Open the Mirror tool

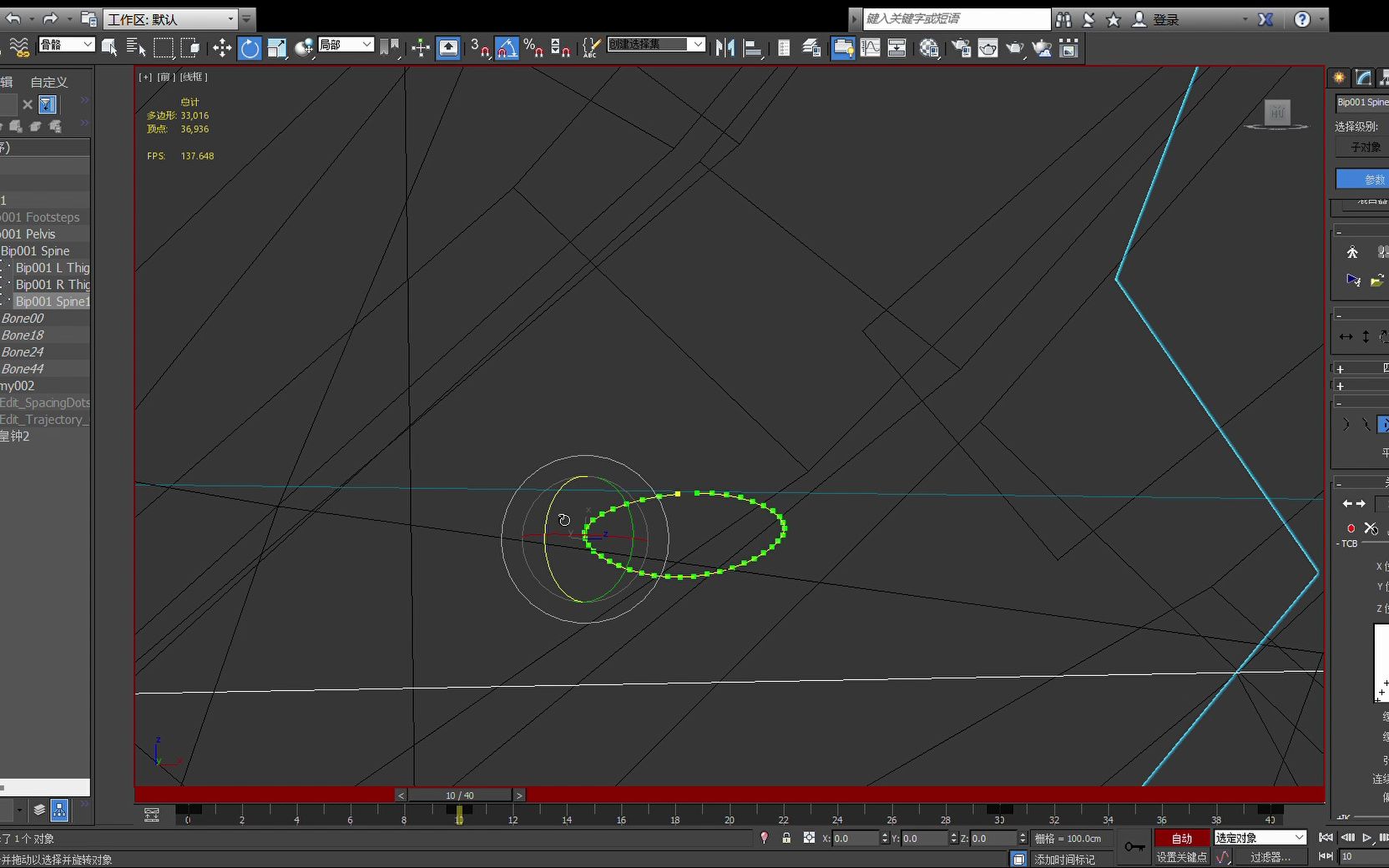coord(725,48)
